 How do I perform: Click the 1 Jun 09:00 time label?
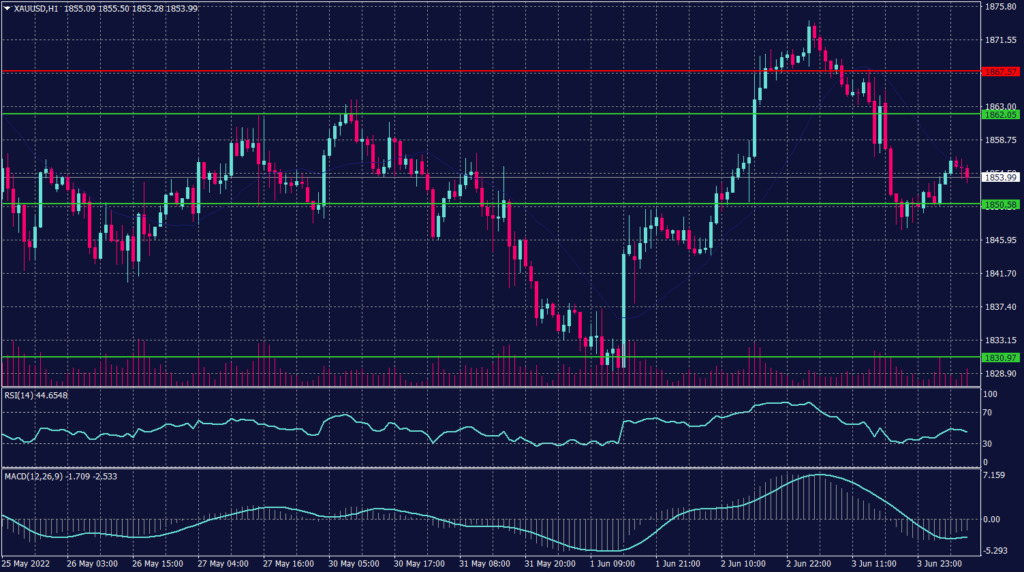(611, 564)
